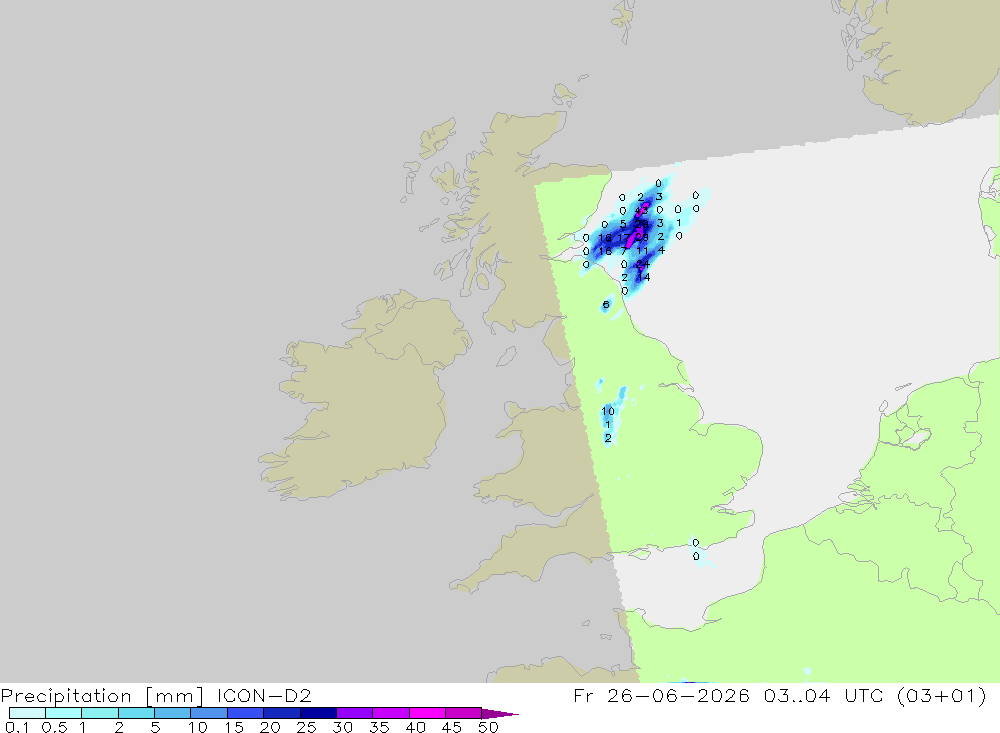1000x733 pixels.
Task: Click the '24' precipitation value on the map
Action: [643, 264]
